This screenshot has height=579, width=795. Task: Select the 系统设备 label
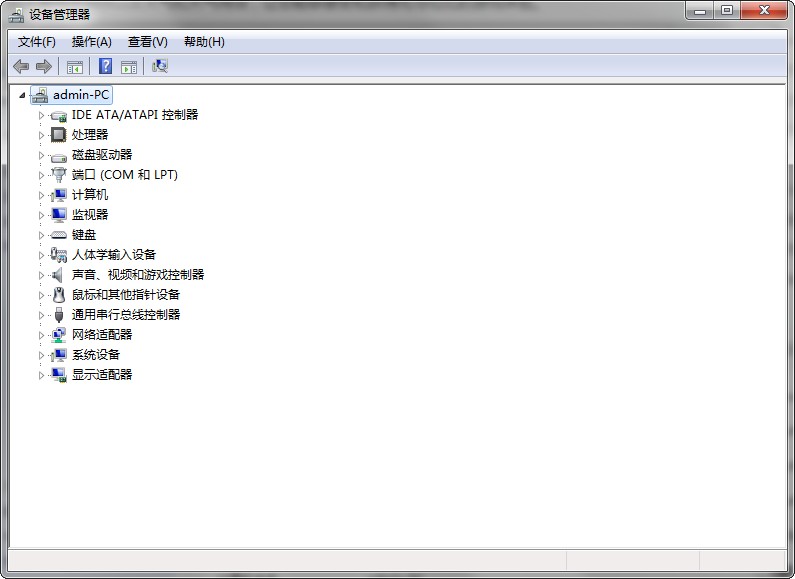(x=96, y=355)
